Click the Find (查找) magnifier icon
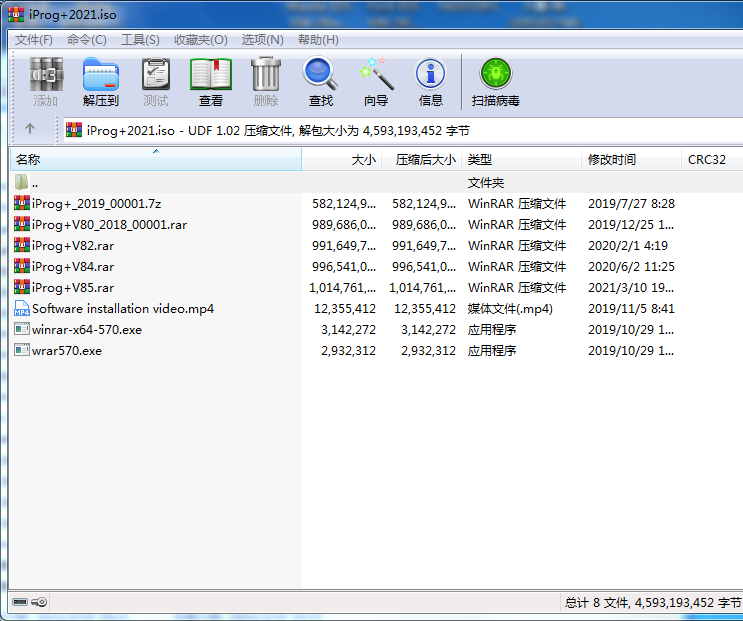 pos(320,74)
